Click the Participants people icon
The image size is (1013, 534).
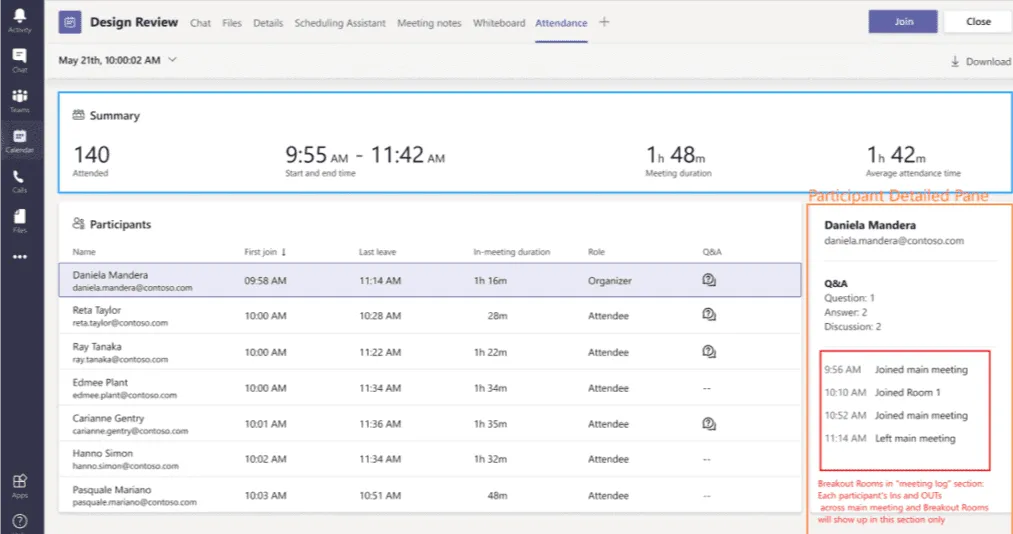78,223
